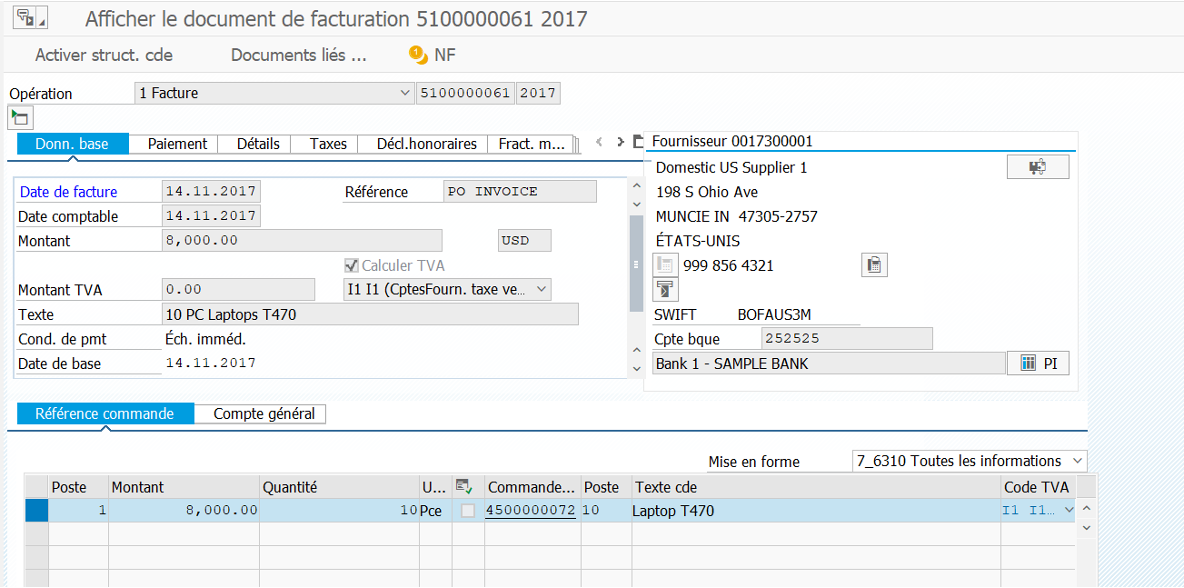Click the green-flag window icon below Opération

coord(20,118)
